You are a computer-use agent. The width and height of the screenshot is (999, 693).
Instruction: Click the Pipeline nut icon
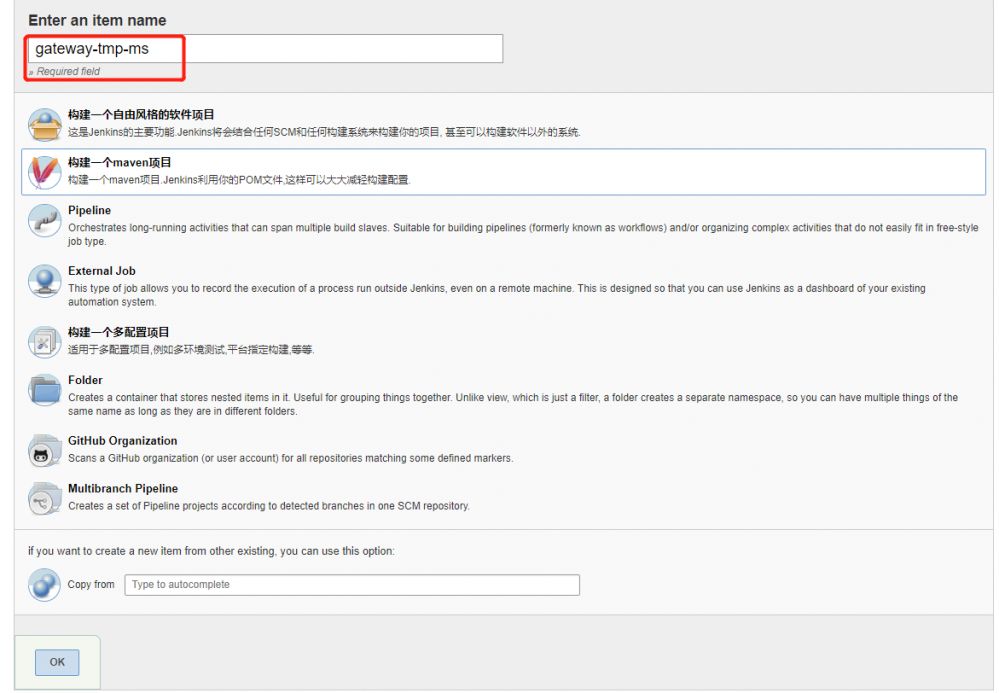(44, 222)
